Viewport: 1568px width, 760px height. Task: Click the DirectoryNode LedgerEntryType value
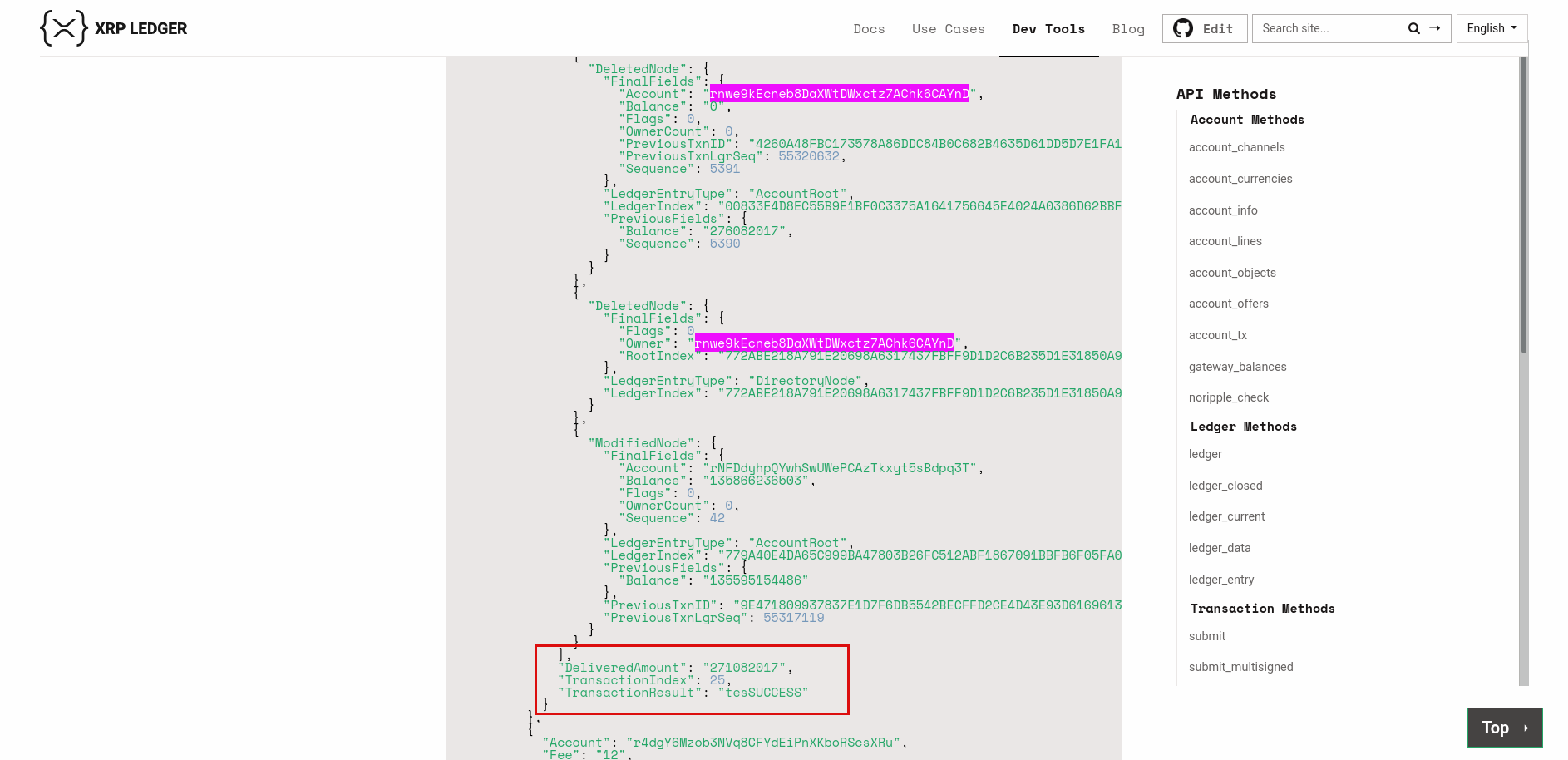pyautogui.click(x=805, y=381)
